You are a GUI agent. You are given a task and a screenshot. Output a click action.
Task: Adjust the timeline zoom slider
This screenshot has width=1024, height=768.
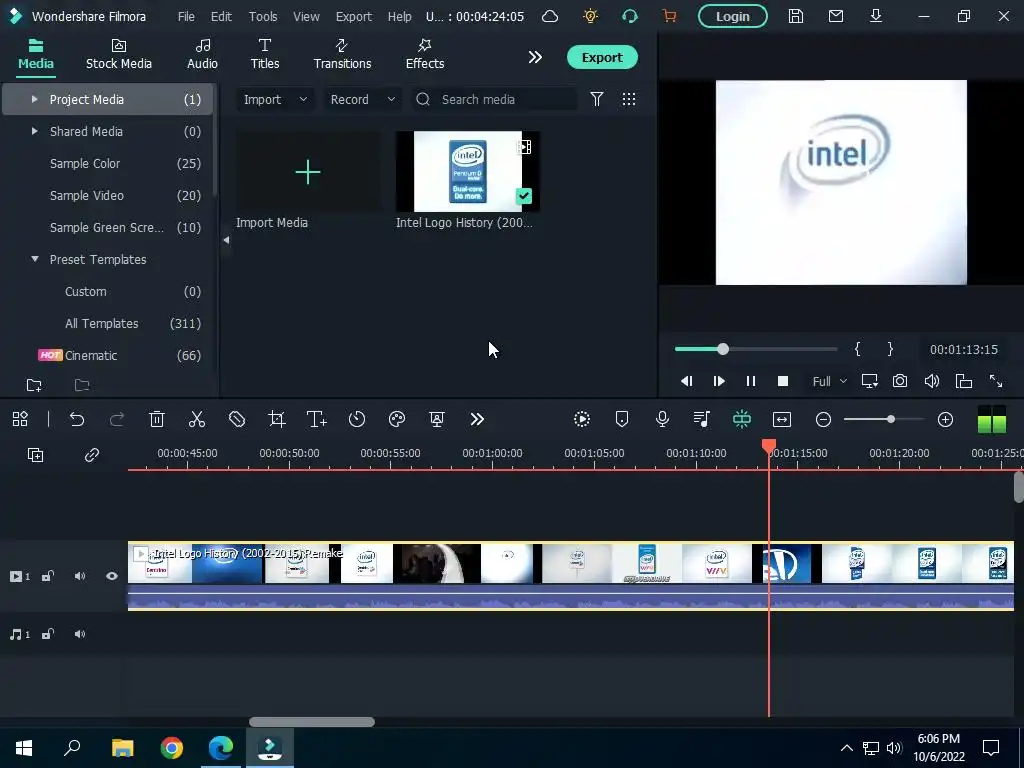coord(891,419)
